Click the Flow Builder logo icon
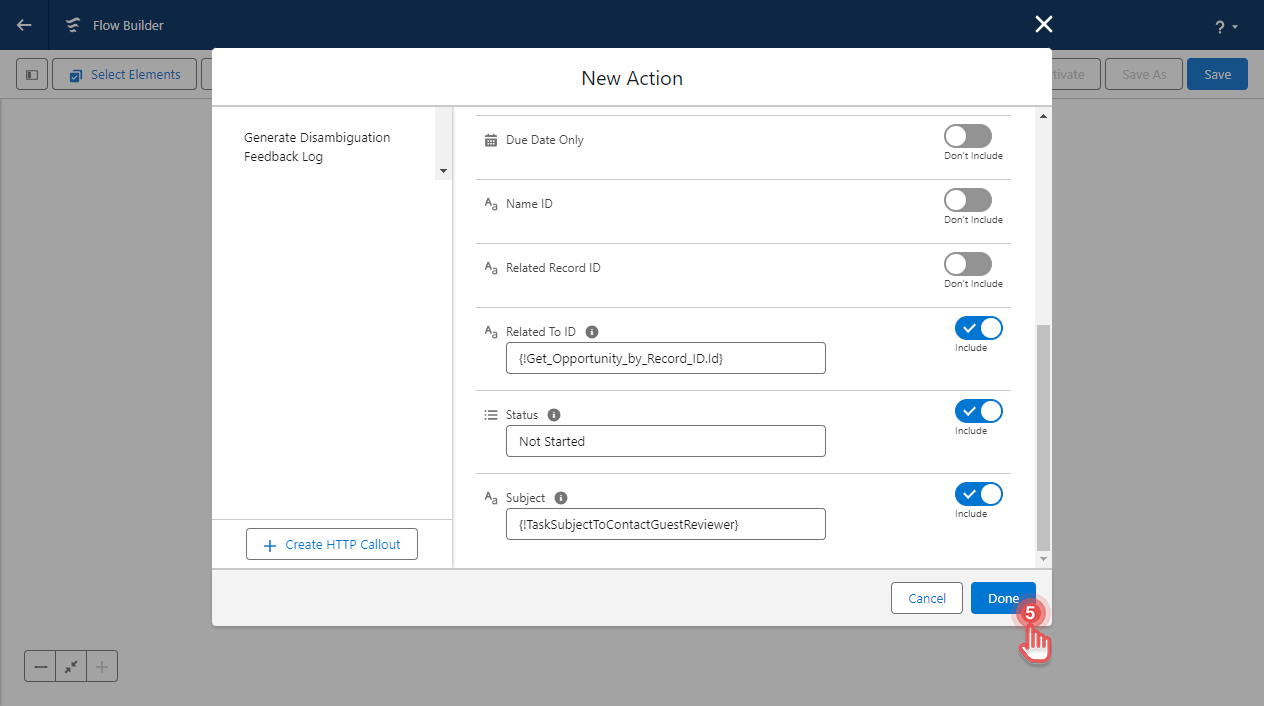The width and height of the screenshot is (1264, 706). (x=72, y=24)
